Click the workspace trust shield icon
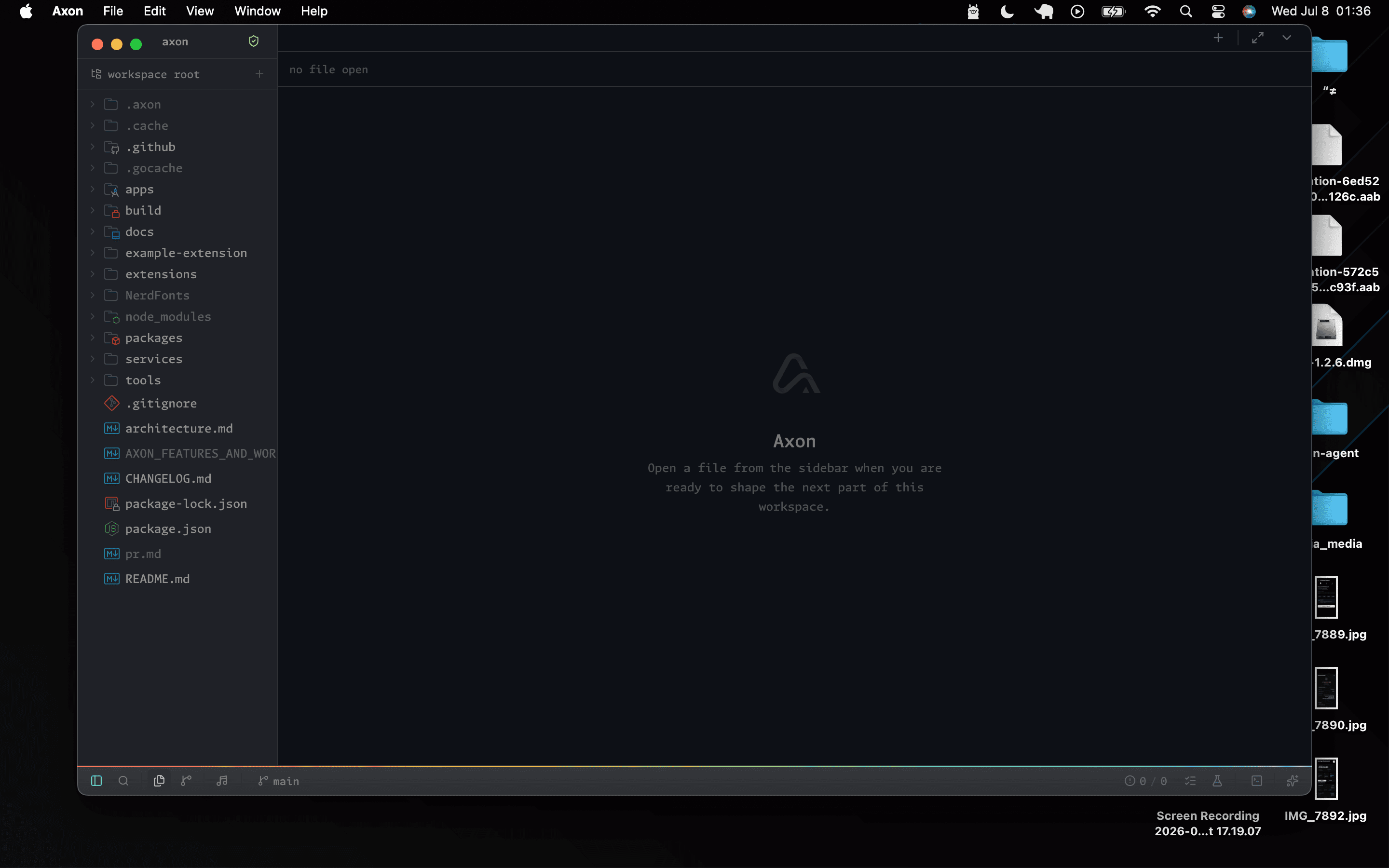1389x868 pixels. click(254, 41)
